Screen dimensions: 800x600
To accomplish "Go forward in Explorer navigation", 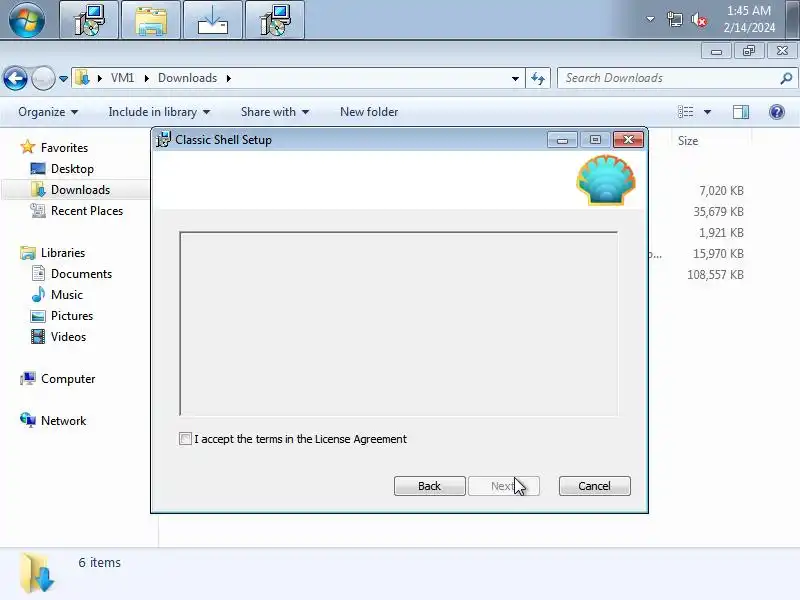I will (x=43, y=79).
